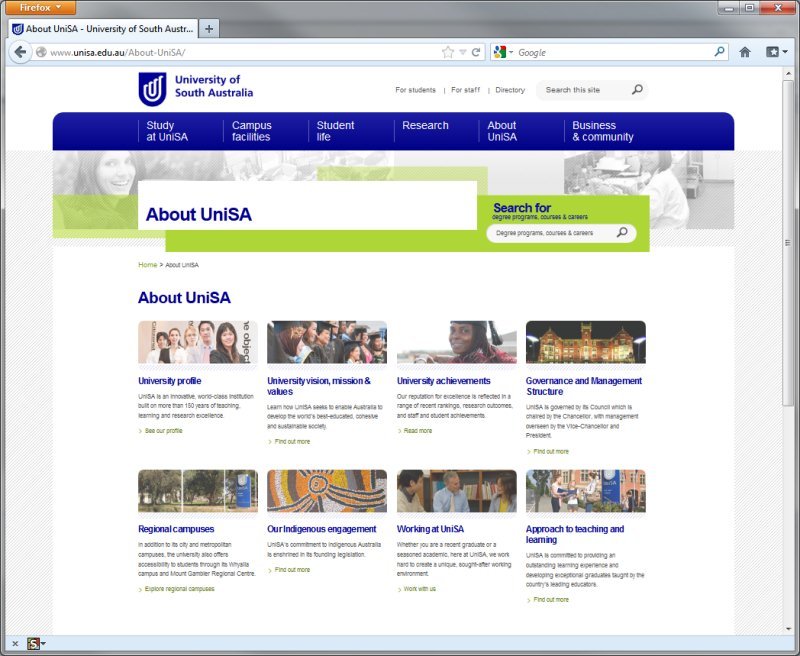Click teaching and learning thumbnail image
The height and width of the screenshot is (656, 800).
586,491
